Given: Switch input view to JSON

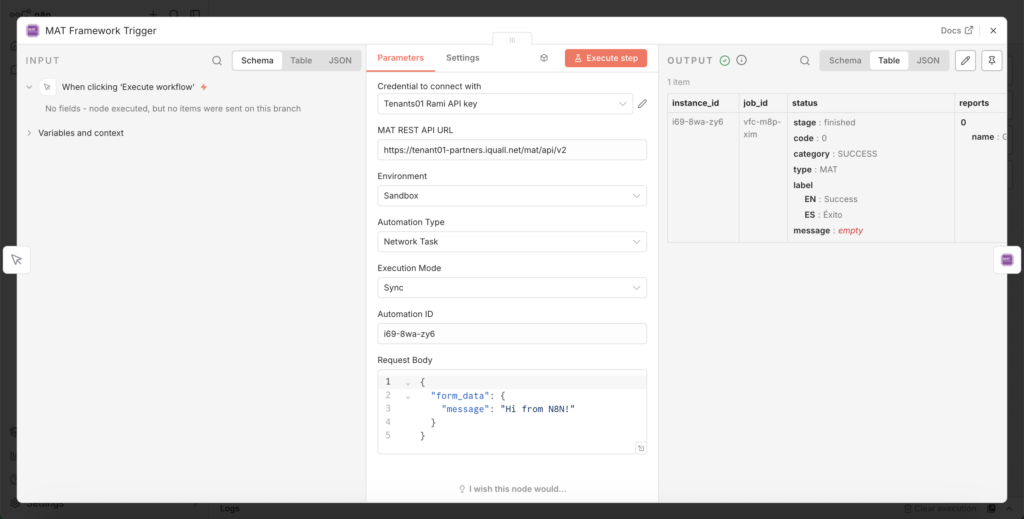Looking at the screenshot, I should pyautogui.click(x=340, y=61).
